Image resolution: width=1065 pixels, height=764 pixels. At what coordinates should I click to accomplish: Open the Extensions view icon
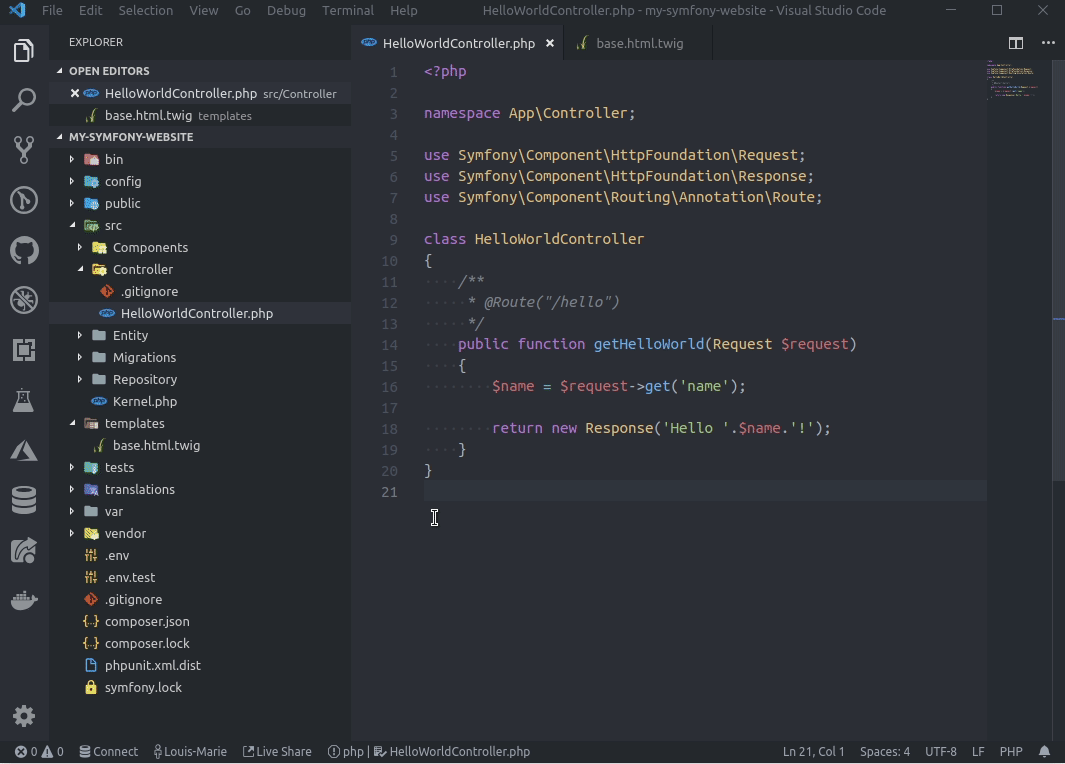click(24, 350)
